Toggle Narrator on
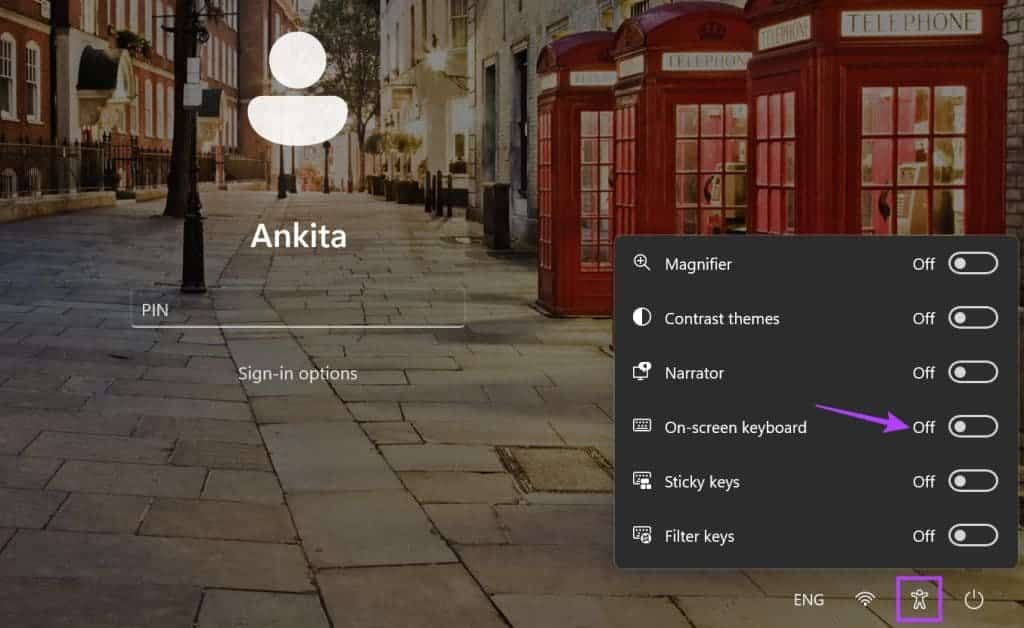 972,372
